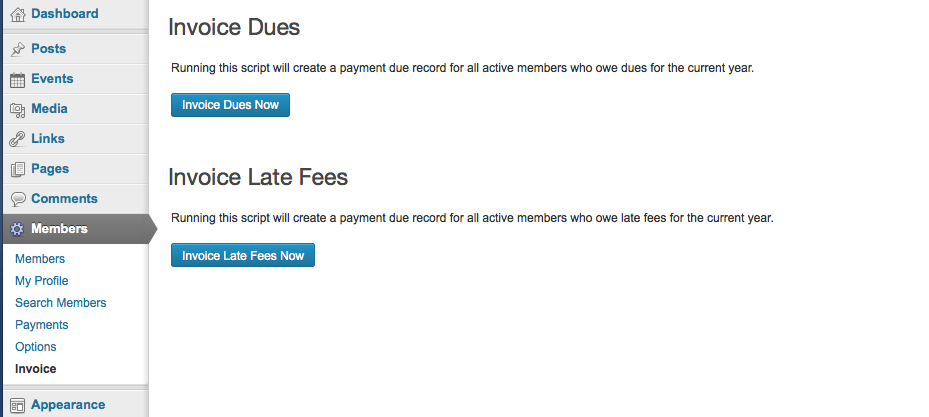Click the Links chain icon
Image resolution: width=929 pixels, height=417 pixels.
click(17, 139)
